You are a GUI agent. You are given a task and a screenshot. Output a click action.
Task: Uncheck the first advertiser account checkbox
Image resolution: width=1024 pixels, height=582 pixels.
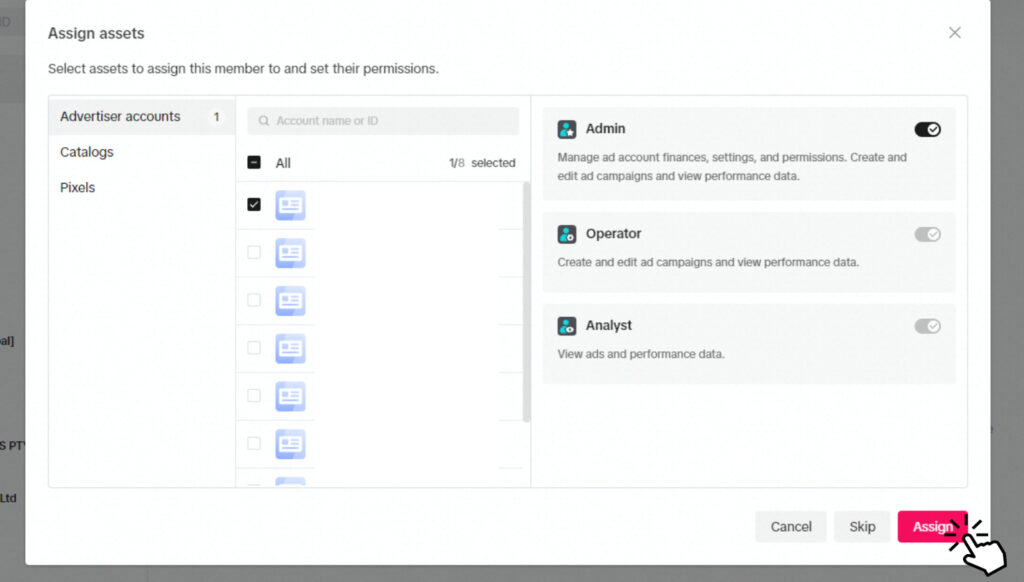254,204
